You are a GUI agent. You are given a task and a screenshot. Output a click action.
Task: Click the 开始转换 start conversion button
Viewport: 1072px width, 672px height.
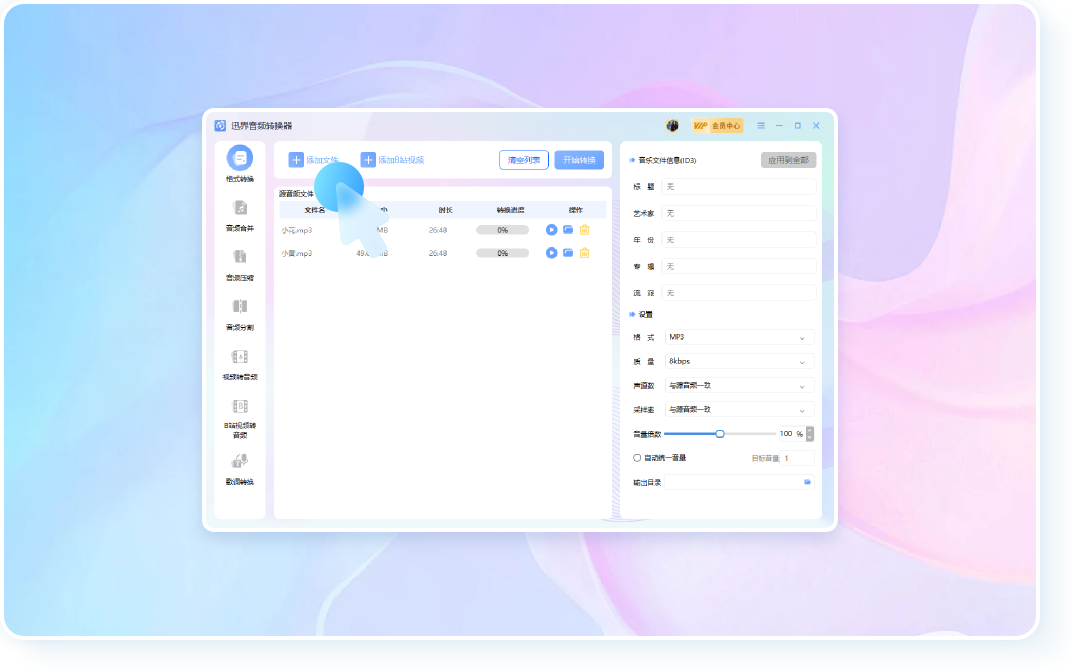click(579, 160)
